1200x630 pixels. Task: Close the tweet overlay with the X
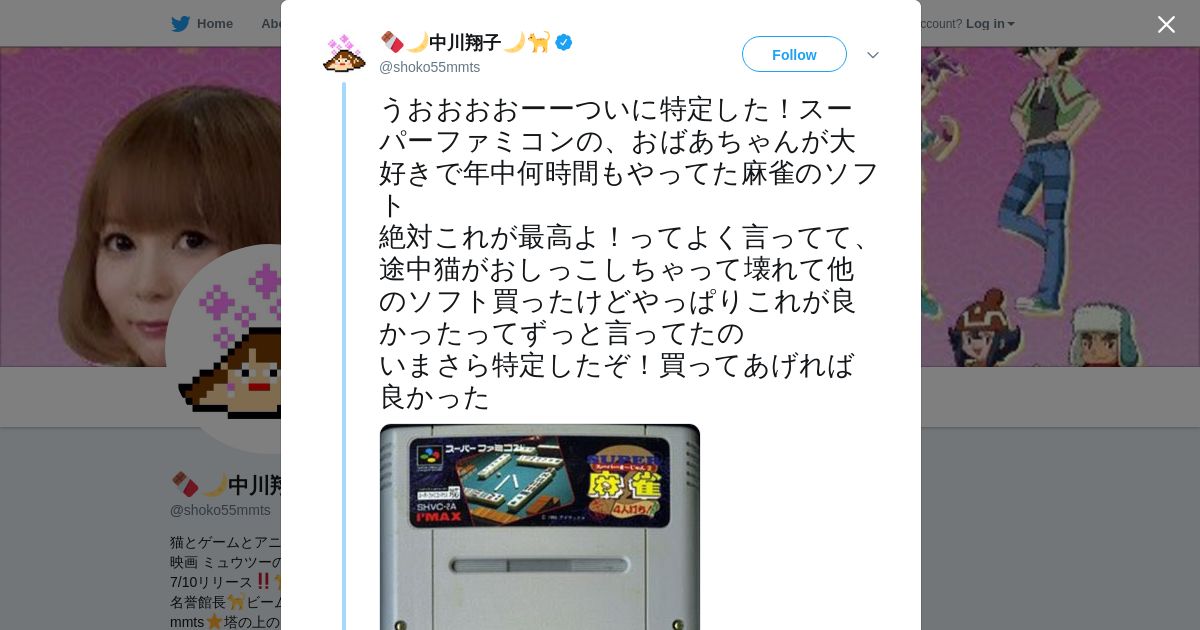(x=1166, y=24)
